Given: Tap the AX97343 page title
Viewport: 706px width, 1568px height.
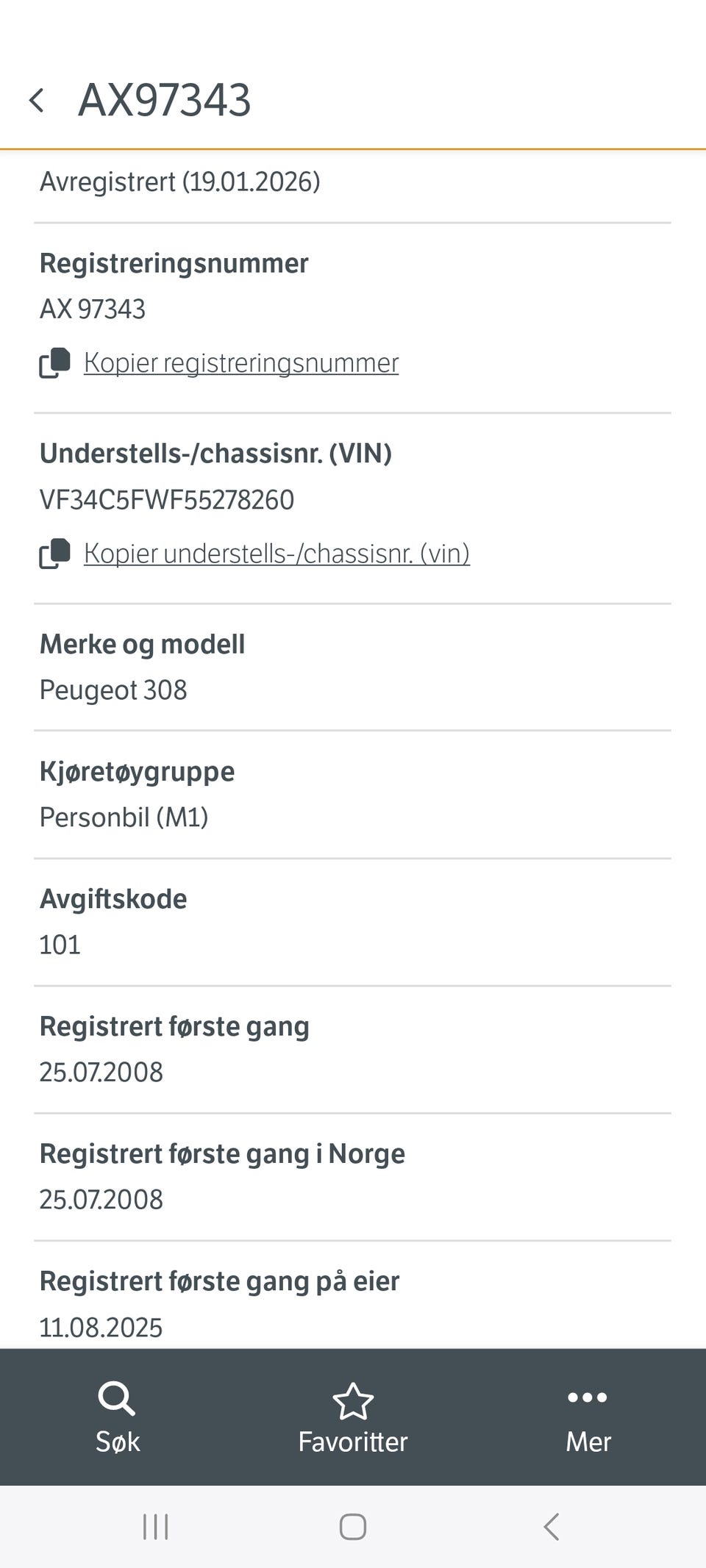Looking at the screenshot, I should coord(165,100).
